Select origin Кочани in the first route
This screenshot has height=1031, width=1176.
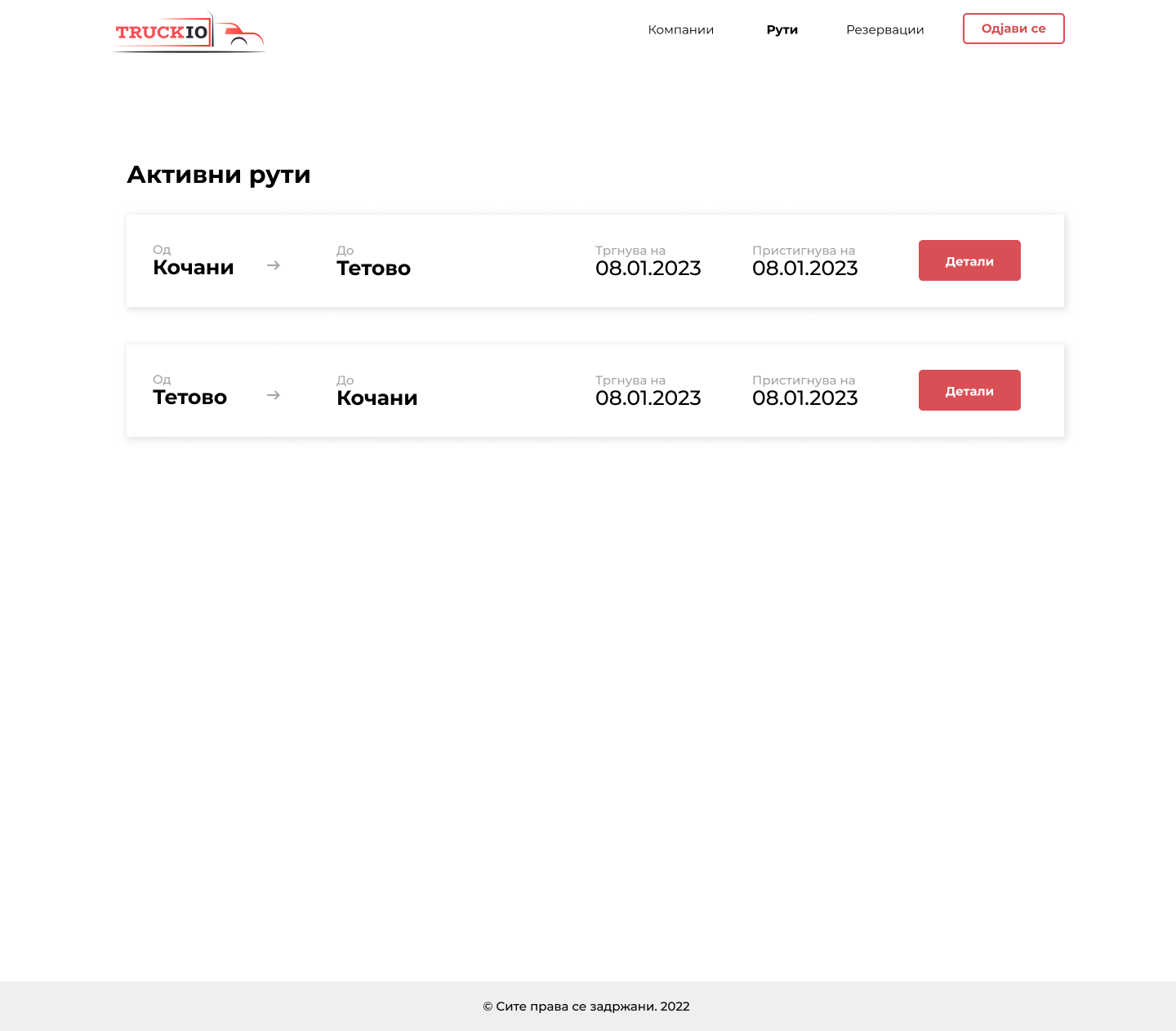click(x=194, y=268)
